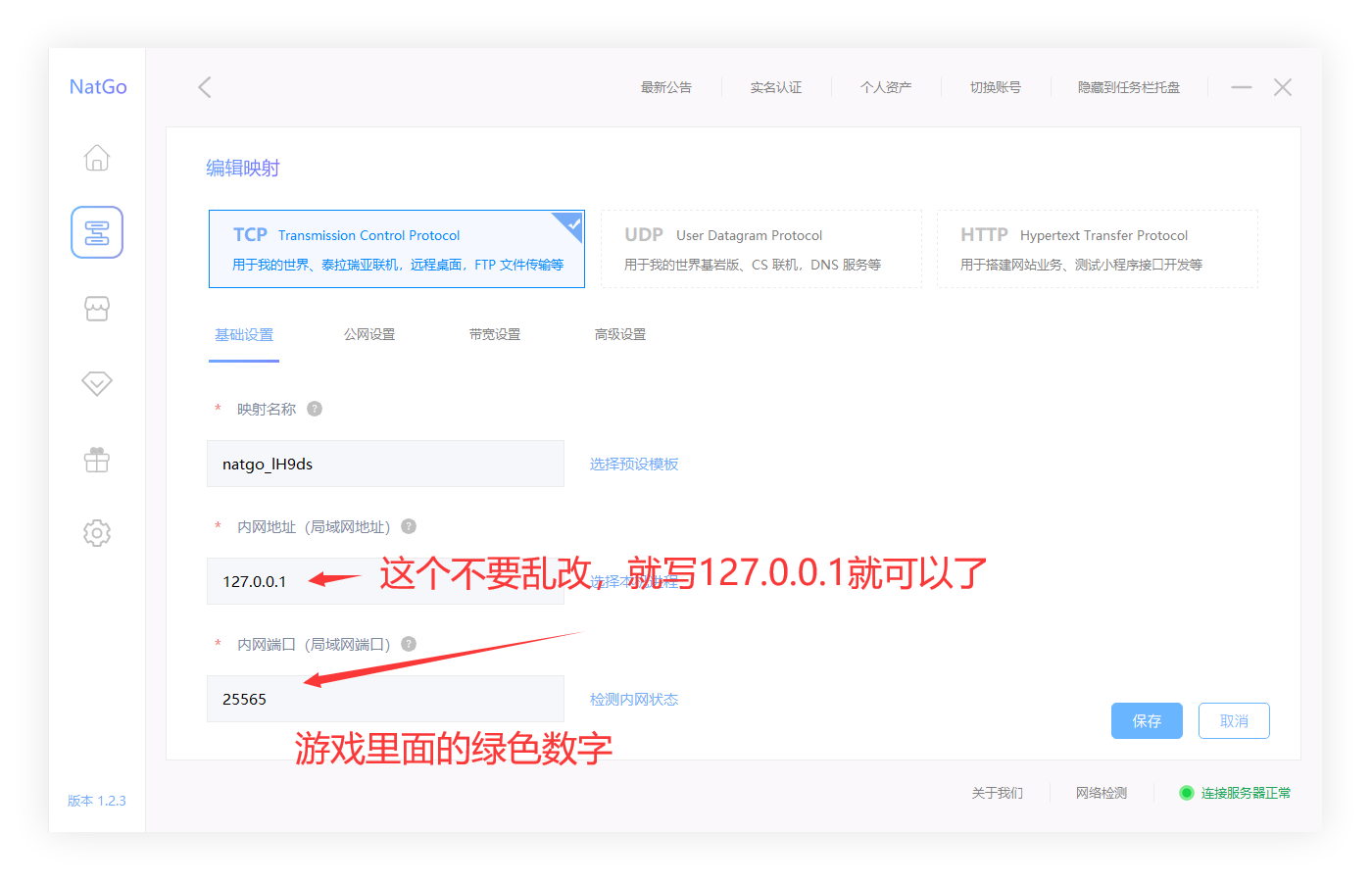
Task: Open the settings gear in sidebar
Action: (x=97, y=533)
